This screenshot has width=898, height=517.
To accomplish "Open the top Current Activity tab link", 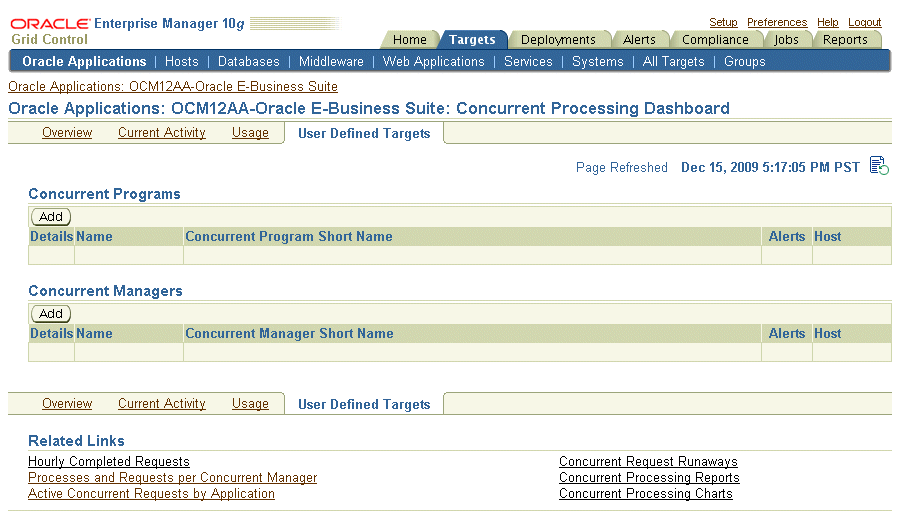I will click(x=162, y=133).
